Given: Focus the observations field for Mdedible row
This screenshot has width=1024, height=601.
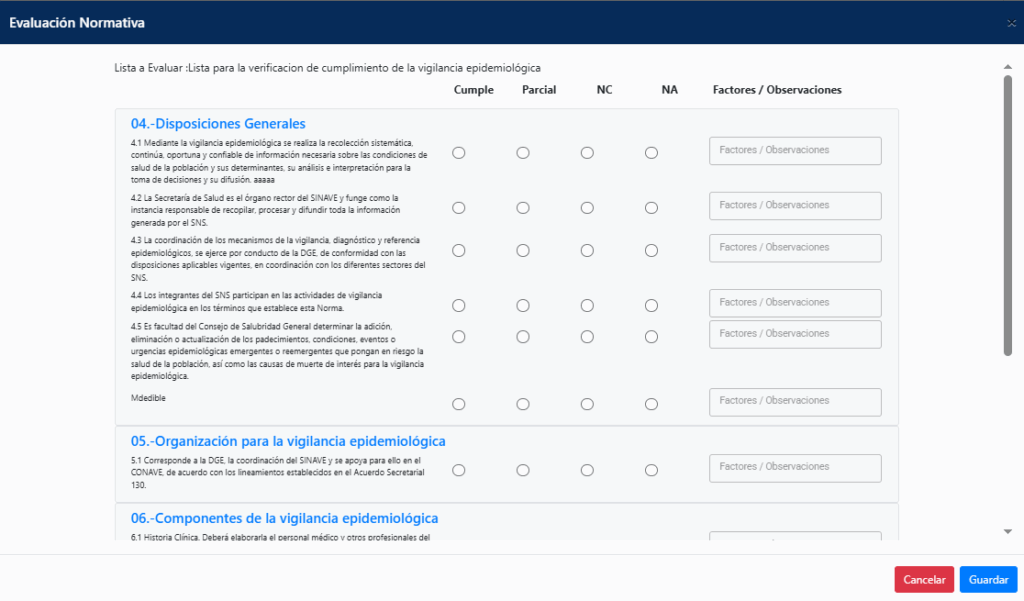Looking at the screenshot, I should [x=795, y=402].
